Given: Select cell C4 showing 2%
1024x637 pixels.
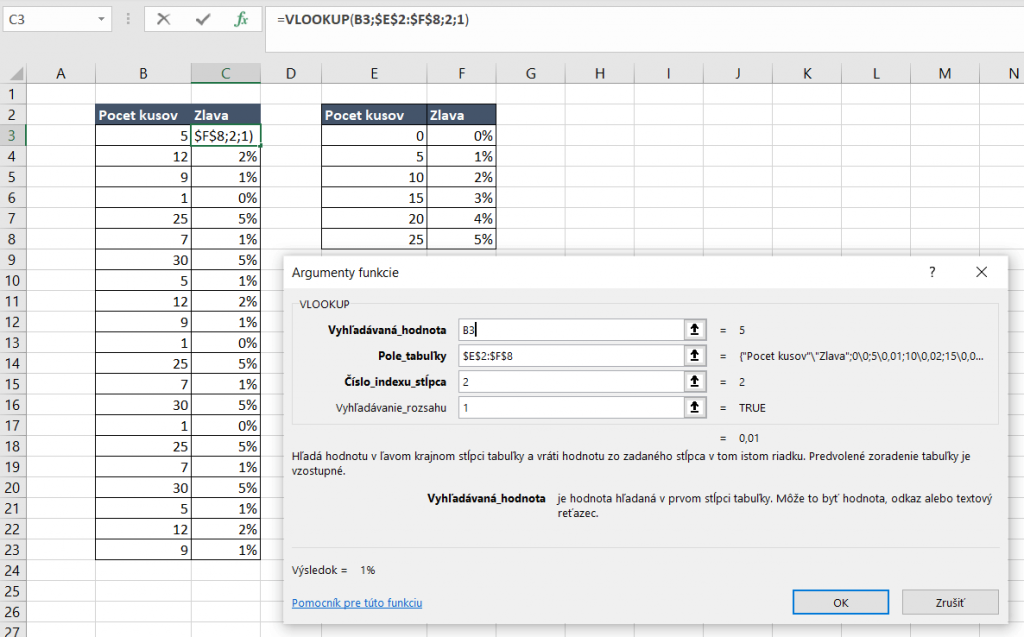Looking at the screenshot, I should [x=225, y=156].
